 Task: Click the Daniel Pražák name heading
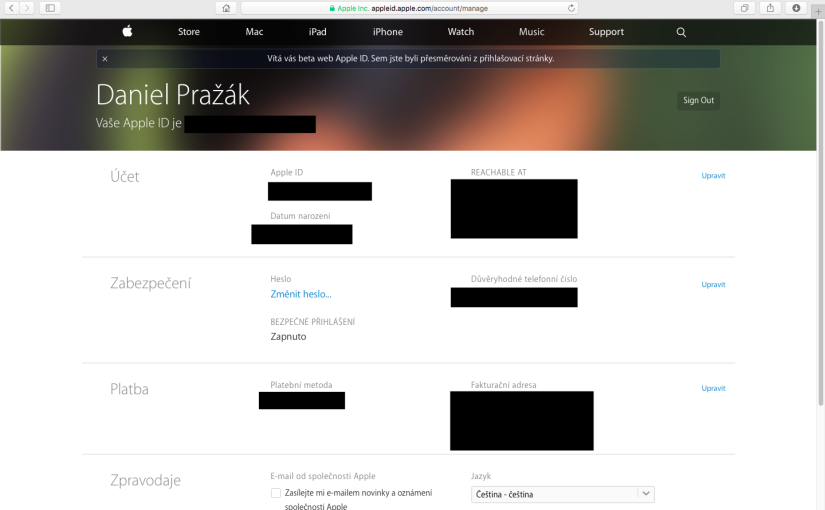173,95
